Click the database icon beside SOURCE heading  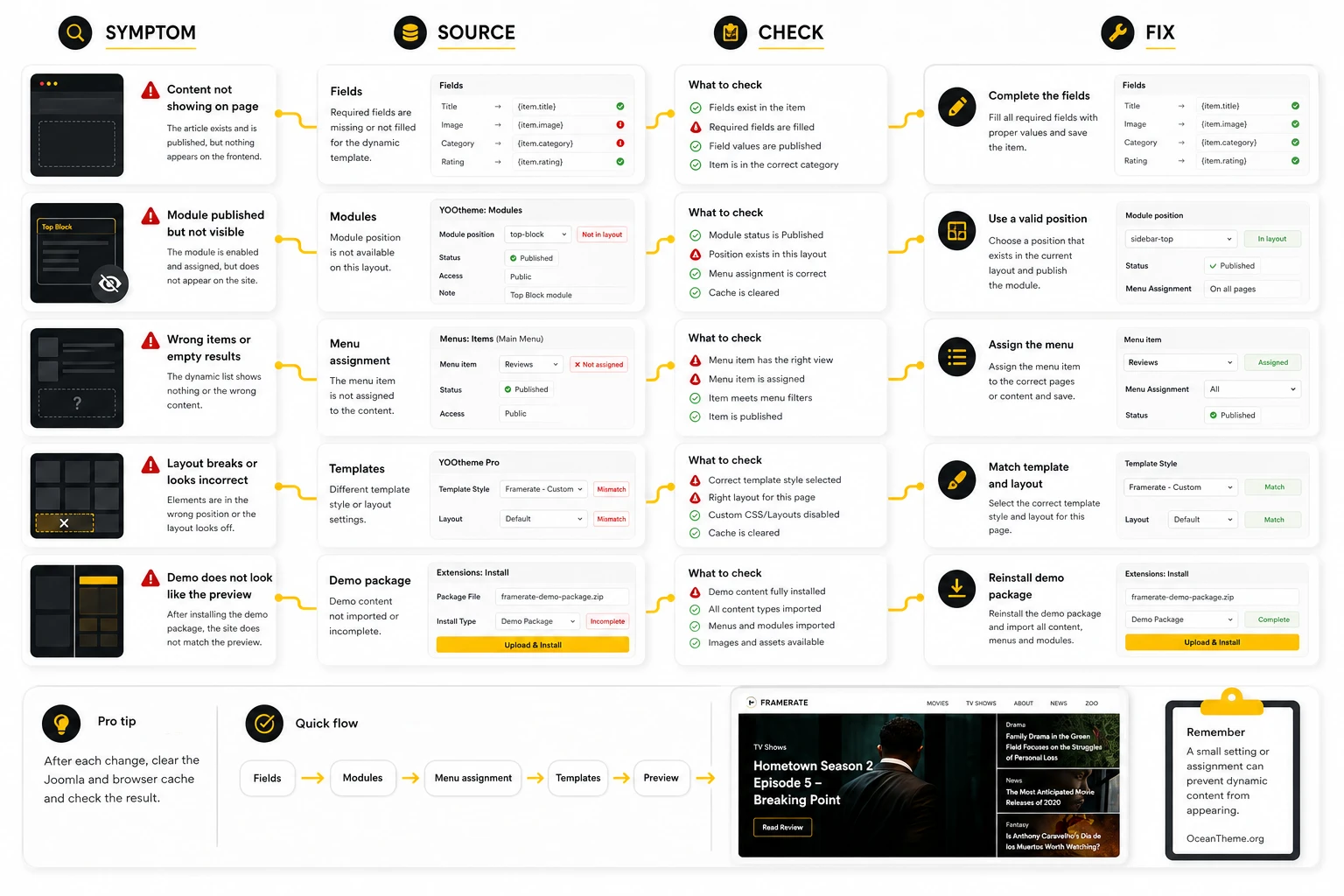410,33
